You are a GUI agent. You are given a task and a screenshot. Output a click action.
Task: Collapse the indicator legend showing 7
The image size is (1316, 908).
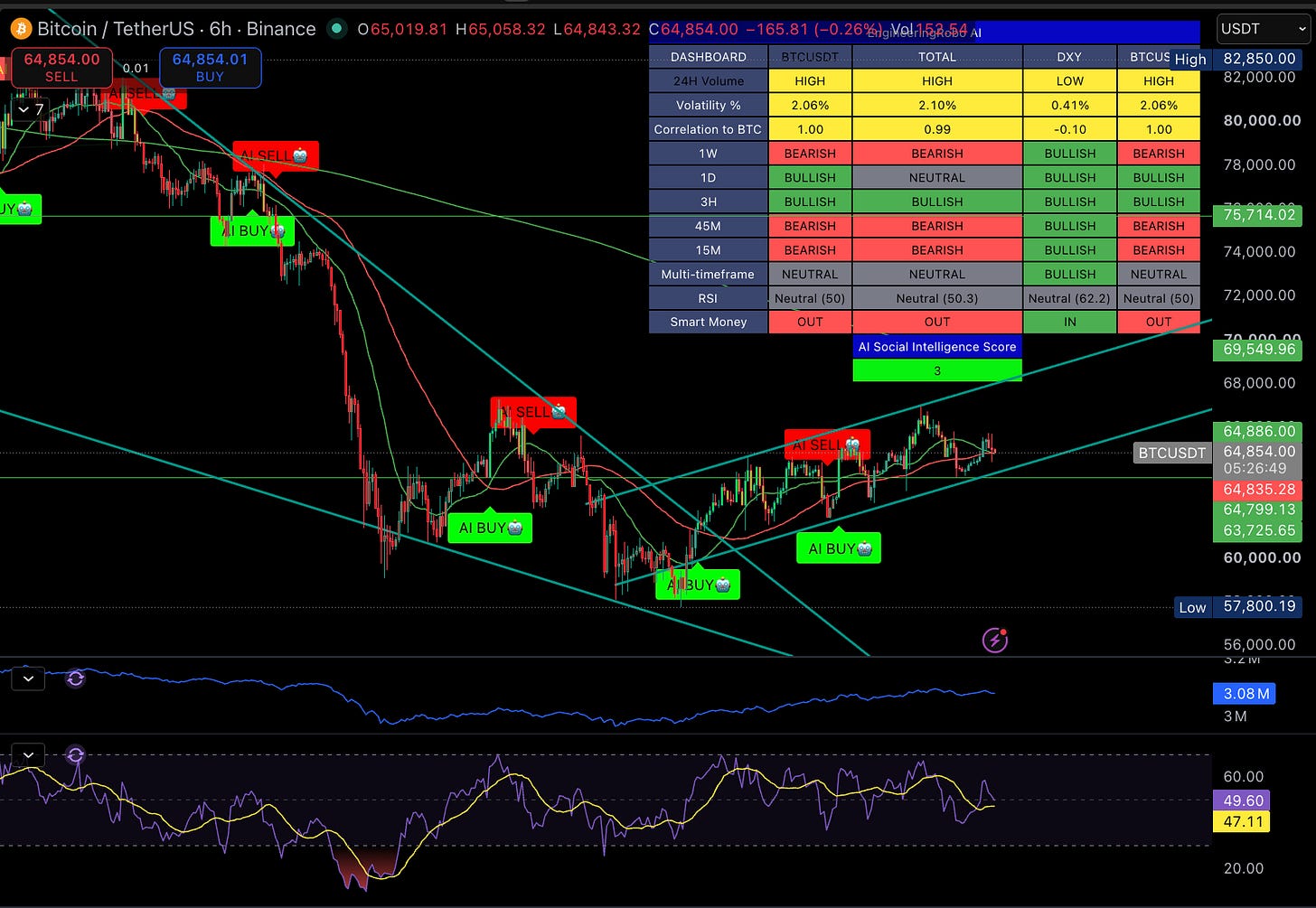[31, 109]
